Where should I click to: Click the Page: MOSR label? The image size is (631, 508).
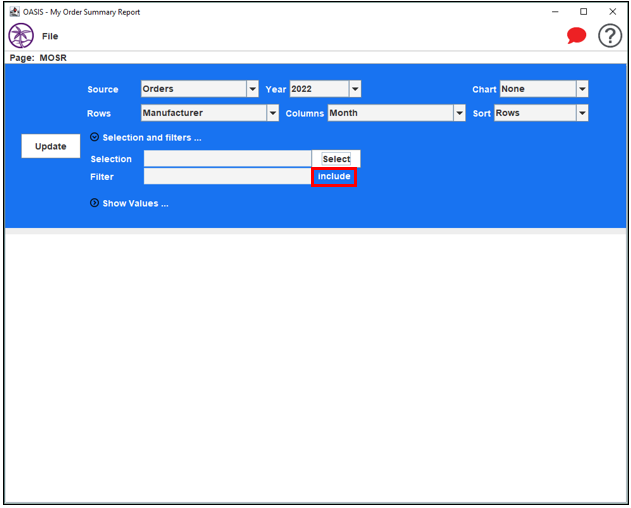pyautogui.click(x=38, y=58)
